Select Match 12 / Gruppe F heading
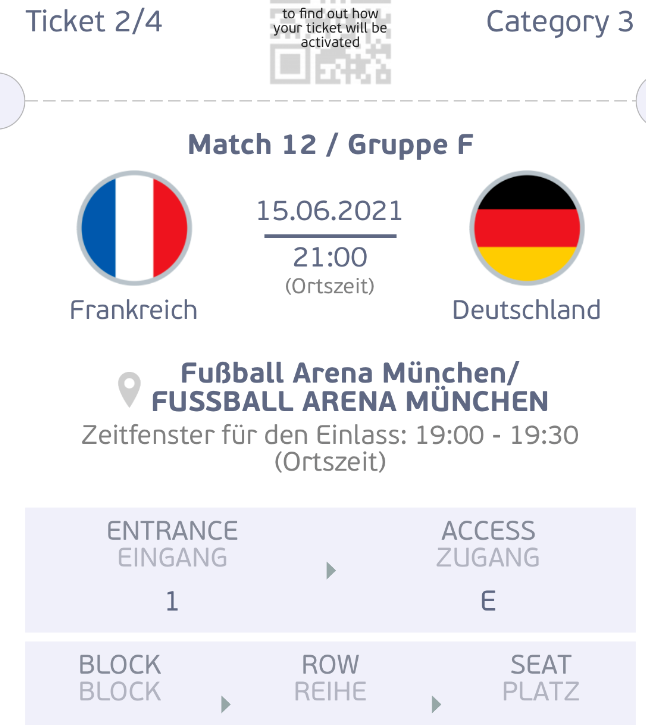 [330, 145]
